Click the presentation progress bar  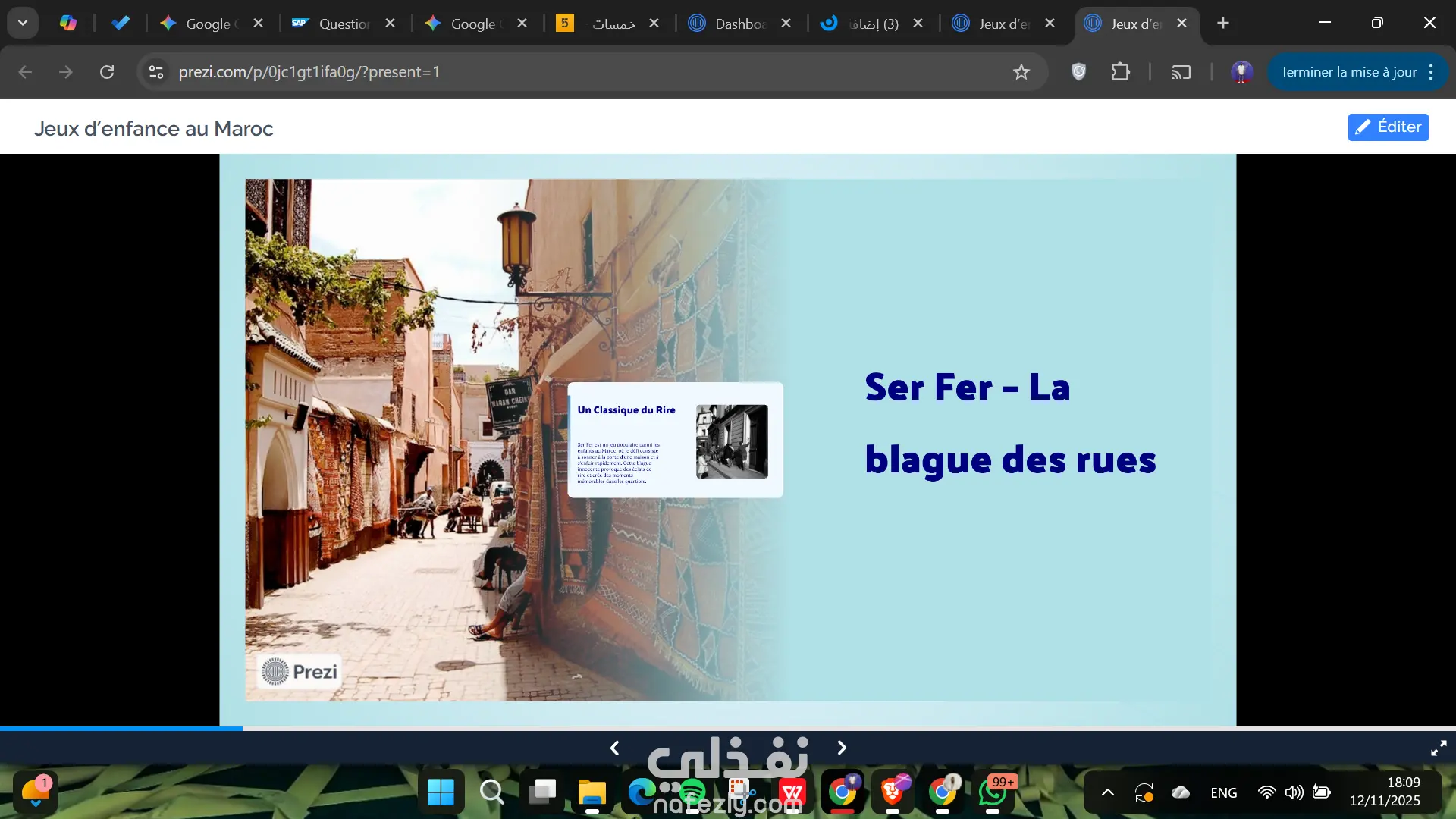coord(728,728)
